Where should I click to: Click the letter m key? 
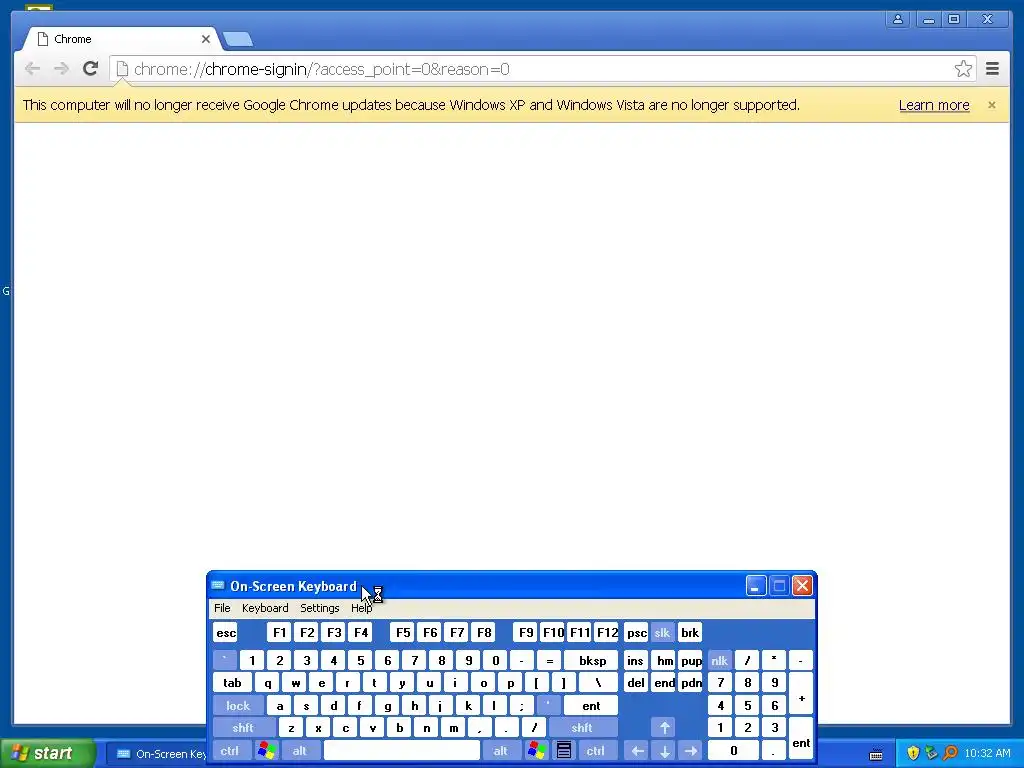point(453,728)
